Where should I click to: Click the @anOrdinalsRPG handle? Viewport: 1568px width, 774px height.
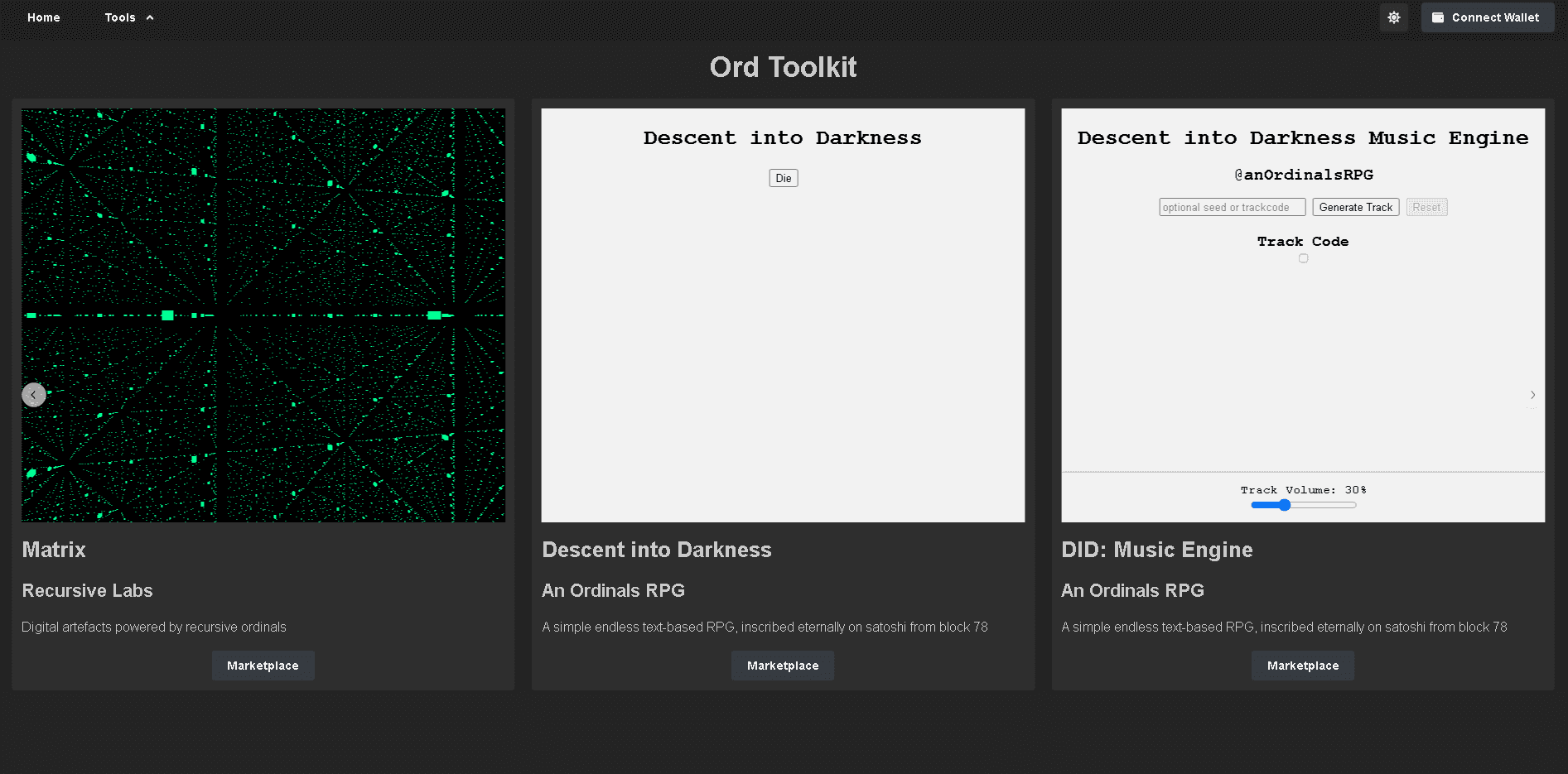coord(1303,175)
